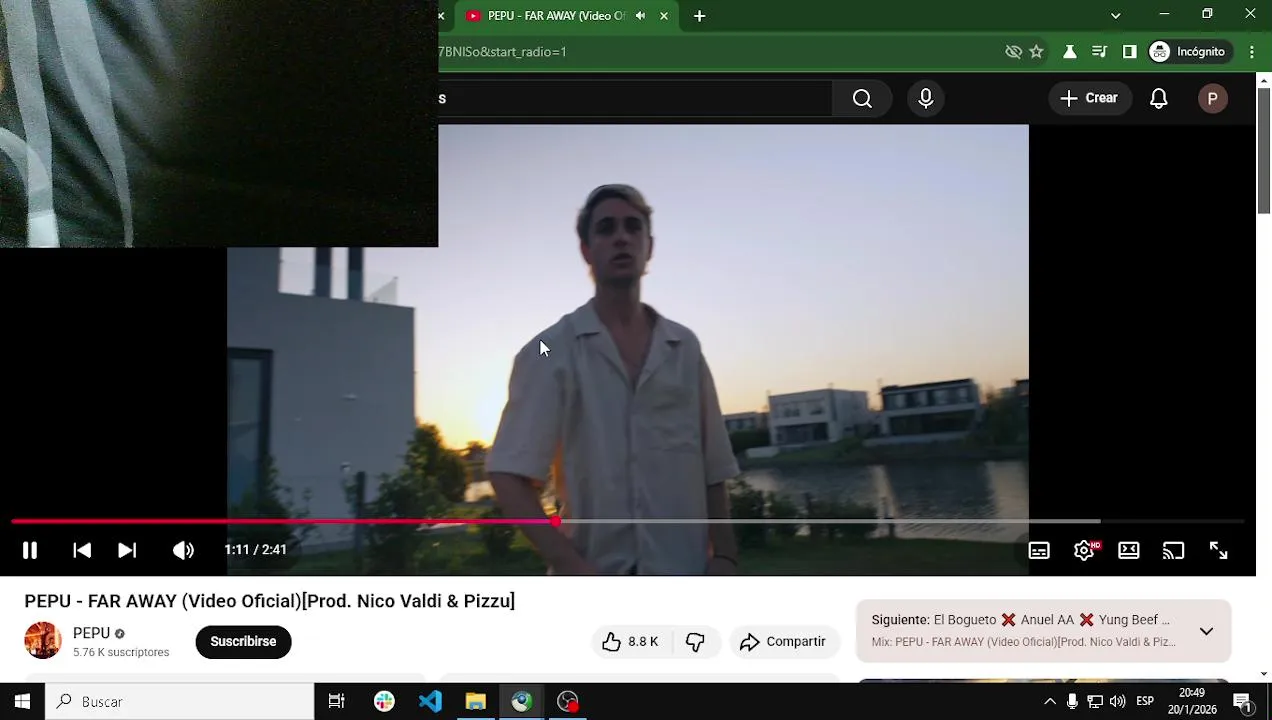Open YouTube notifications bell
Screen dimensions: 1272x720
1159,98
